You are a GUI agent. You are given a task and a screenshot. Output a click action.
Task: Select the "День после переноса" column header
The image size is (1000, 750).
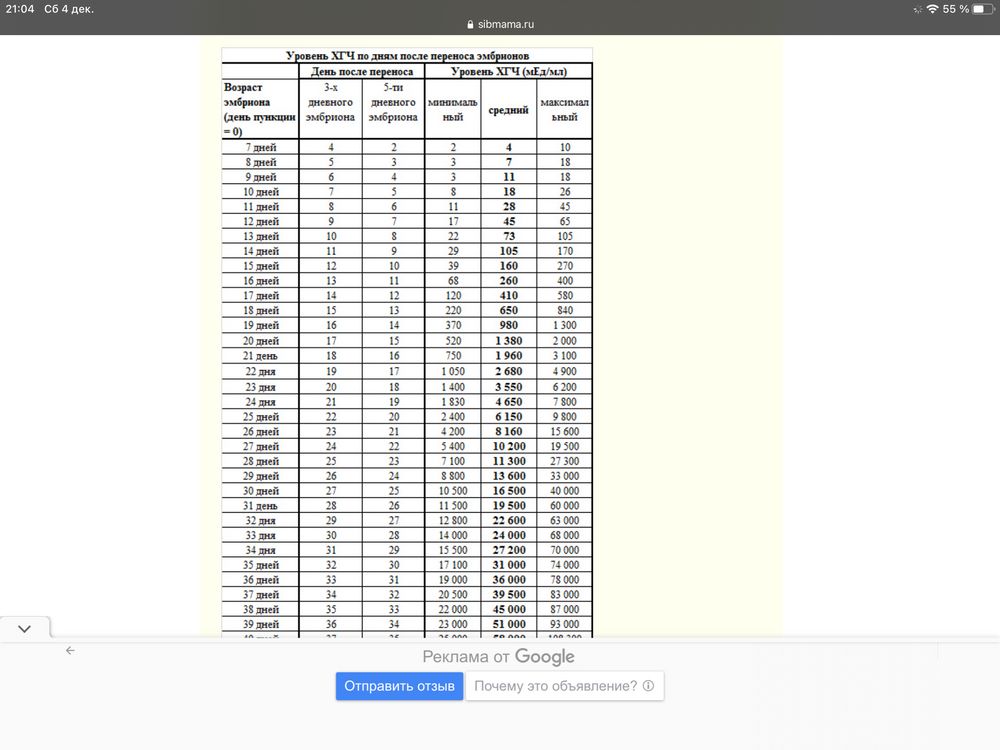361,71
